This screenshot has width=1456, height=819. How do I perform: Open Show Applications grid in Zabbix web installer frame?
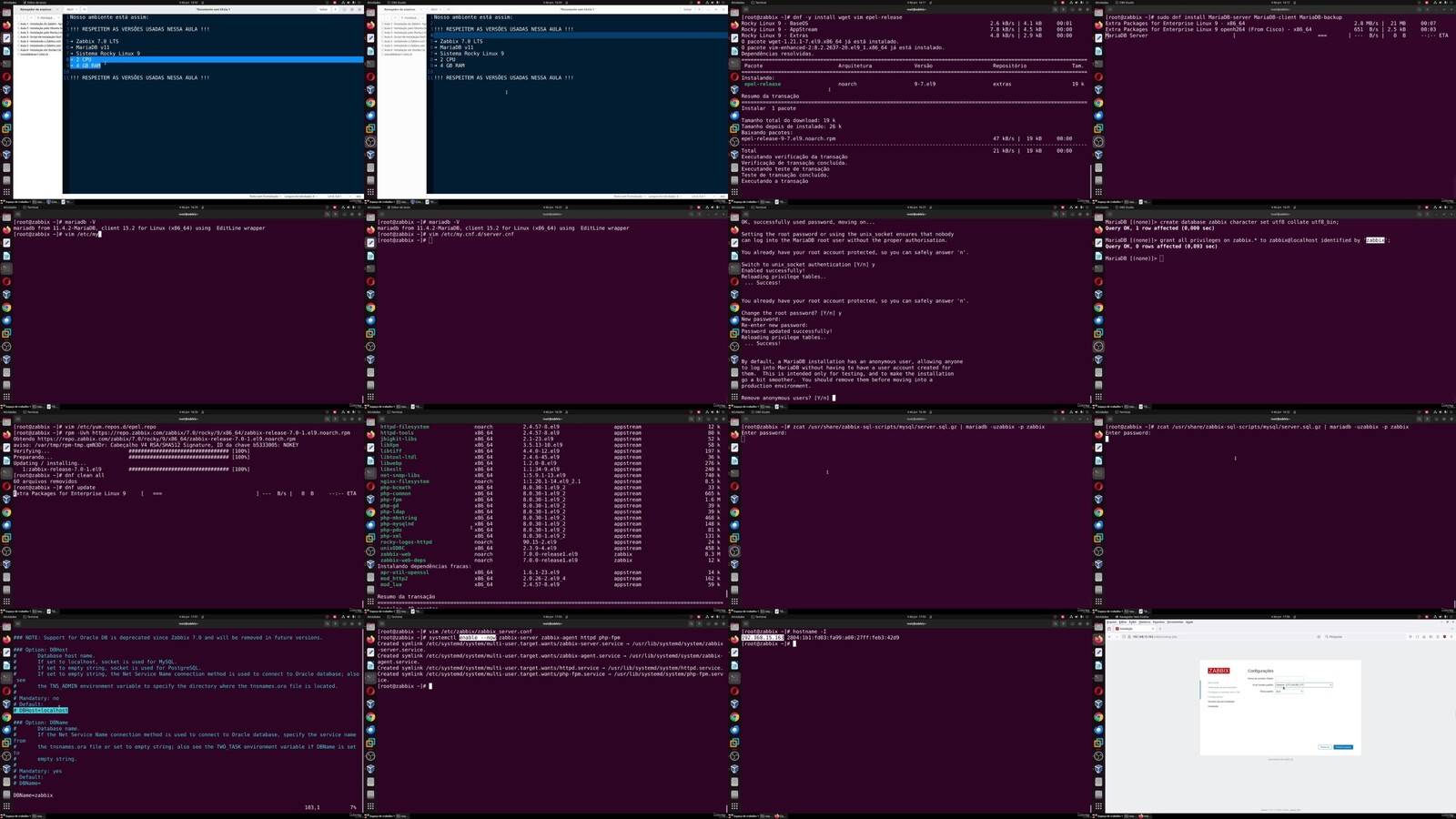pos(1098,806)
